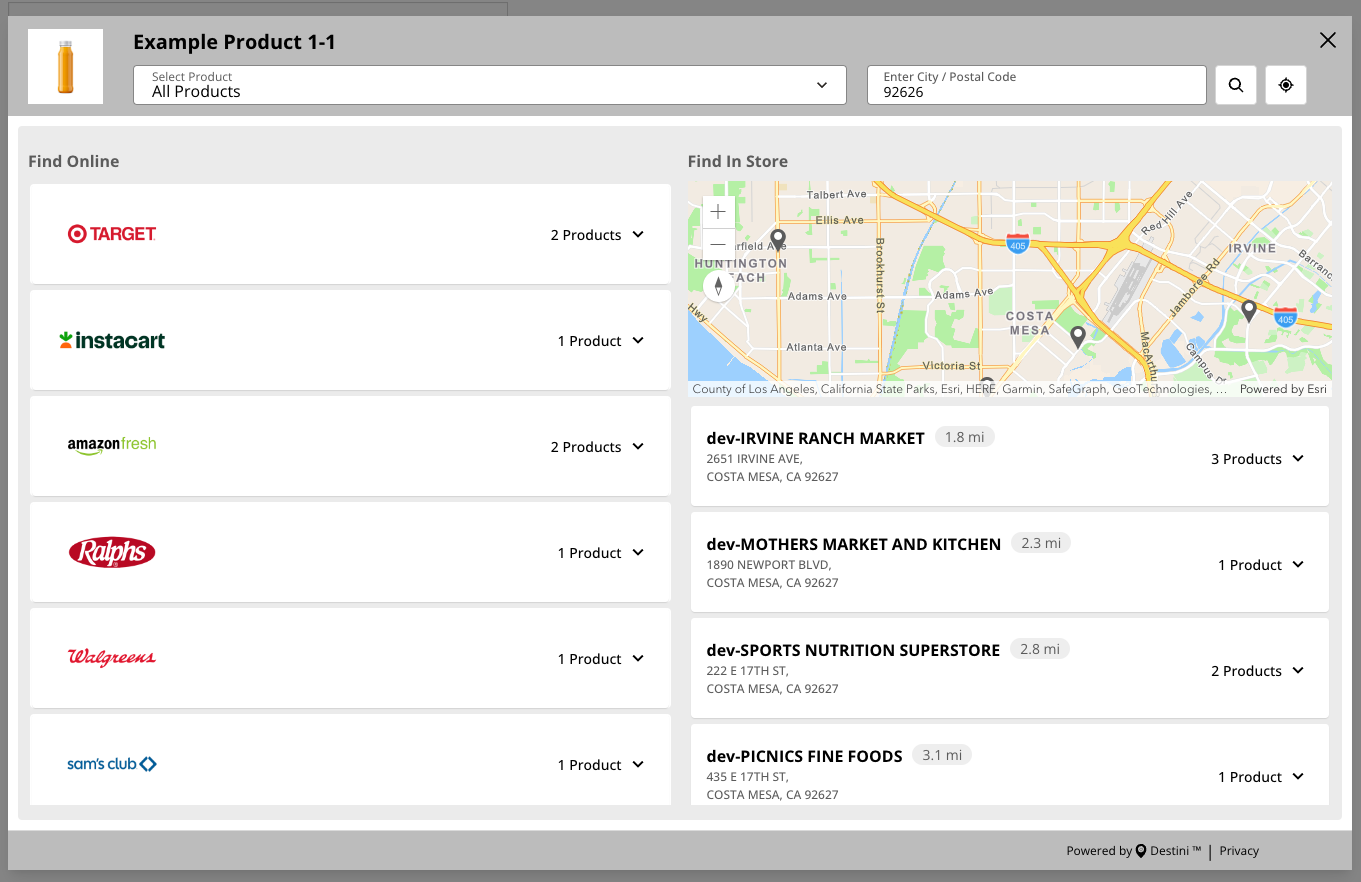Screen dimensions: 1361x882
Task: Click the Example Product 1-1 title
Action: 234,42
